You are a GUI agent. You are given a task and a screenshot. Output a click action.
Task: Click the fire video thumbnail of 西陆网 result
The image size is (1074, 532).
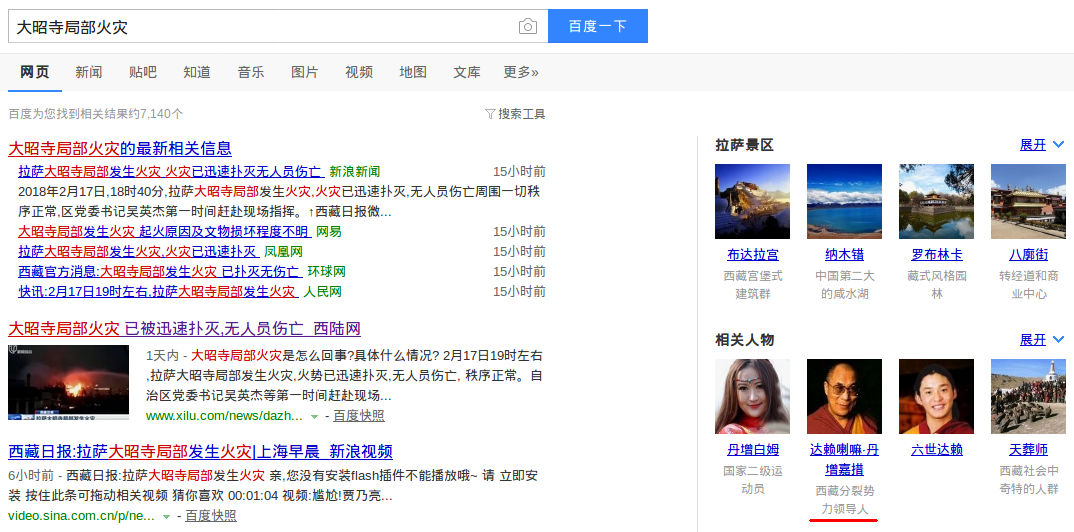[68, 382]
